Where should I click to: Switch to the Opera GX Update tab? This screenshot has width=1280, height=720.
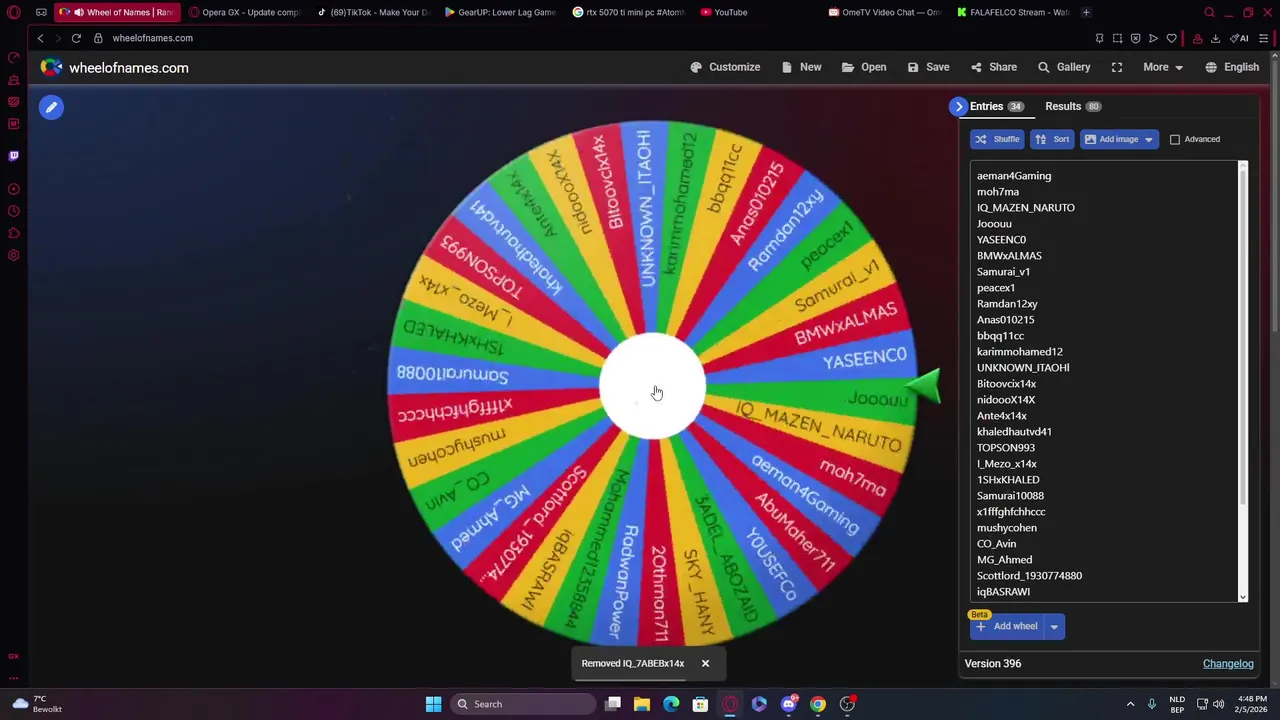246,12
